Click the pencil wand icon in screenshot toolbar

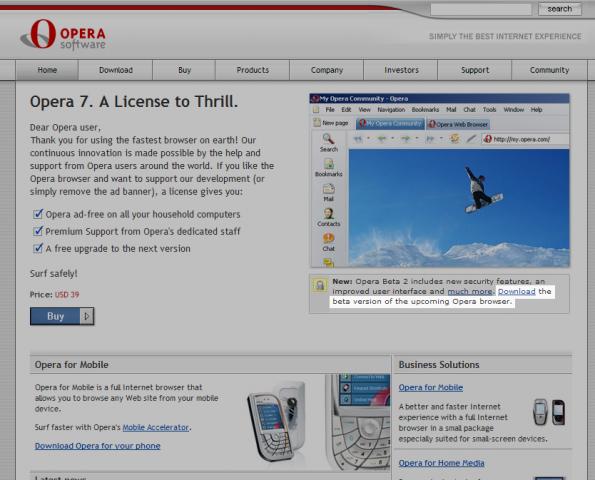[471, 139]
